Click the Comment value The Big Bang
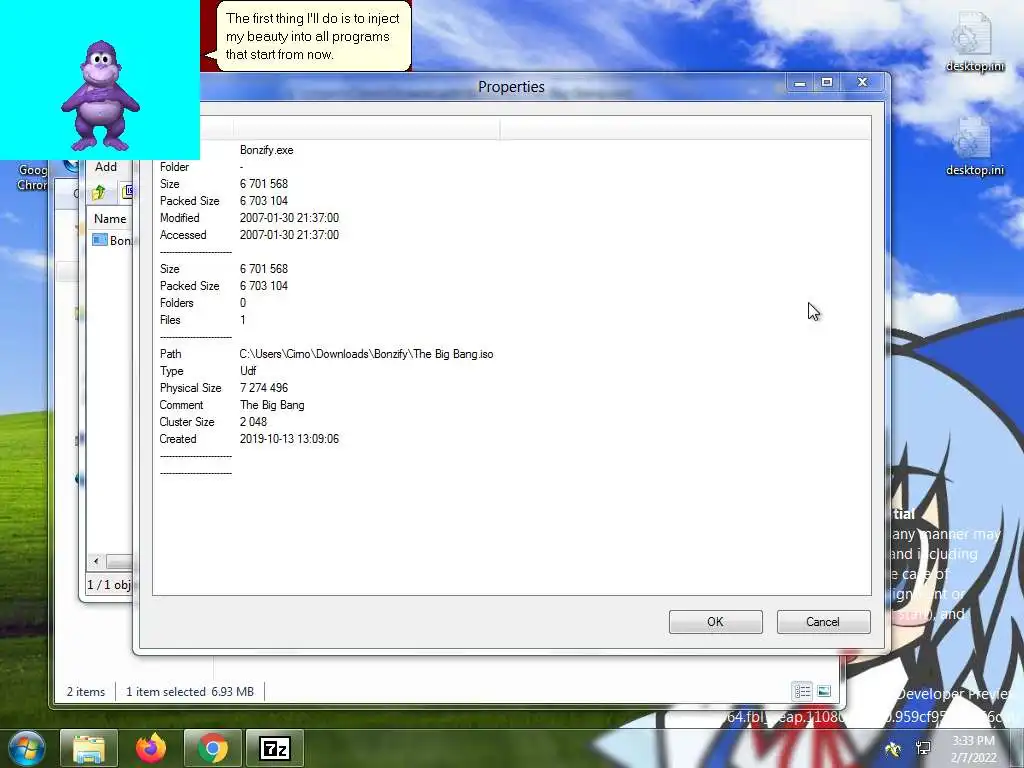Viewport: 1024px width, 768px height. click(x=272, y=405)
